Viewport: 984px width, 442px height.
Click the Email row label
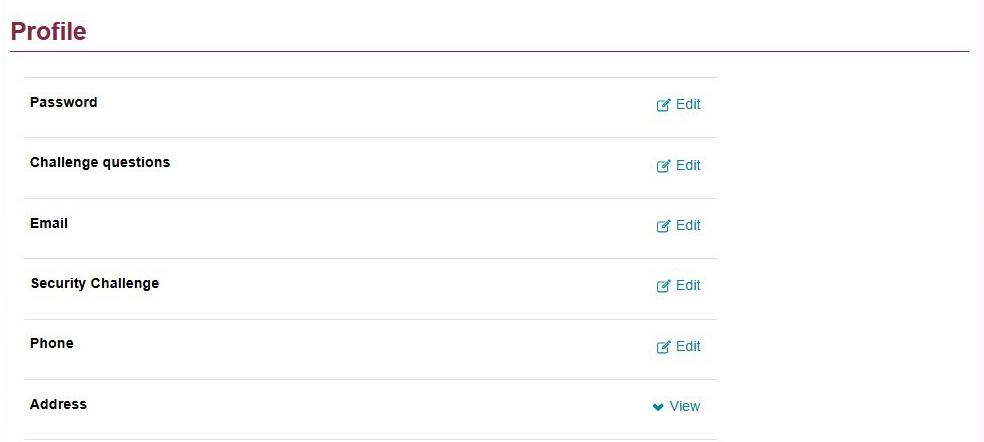click(x=49, y=223)
